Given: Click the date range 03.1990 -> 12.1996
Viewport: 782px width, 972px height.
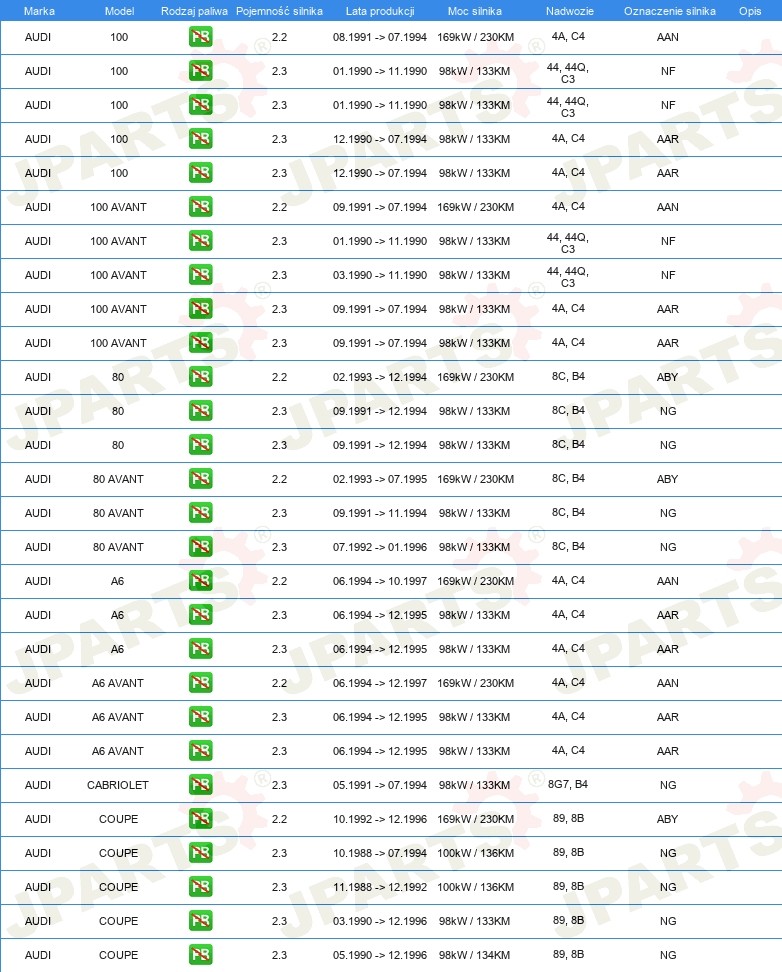Looking at the screenshot, I should coord(380,921).
